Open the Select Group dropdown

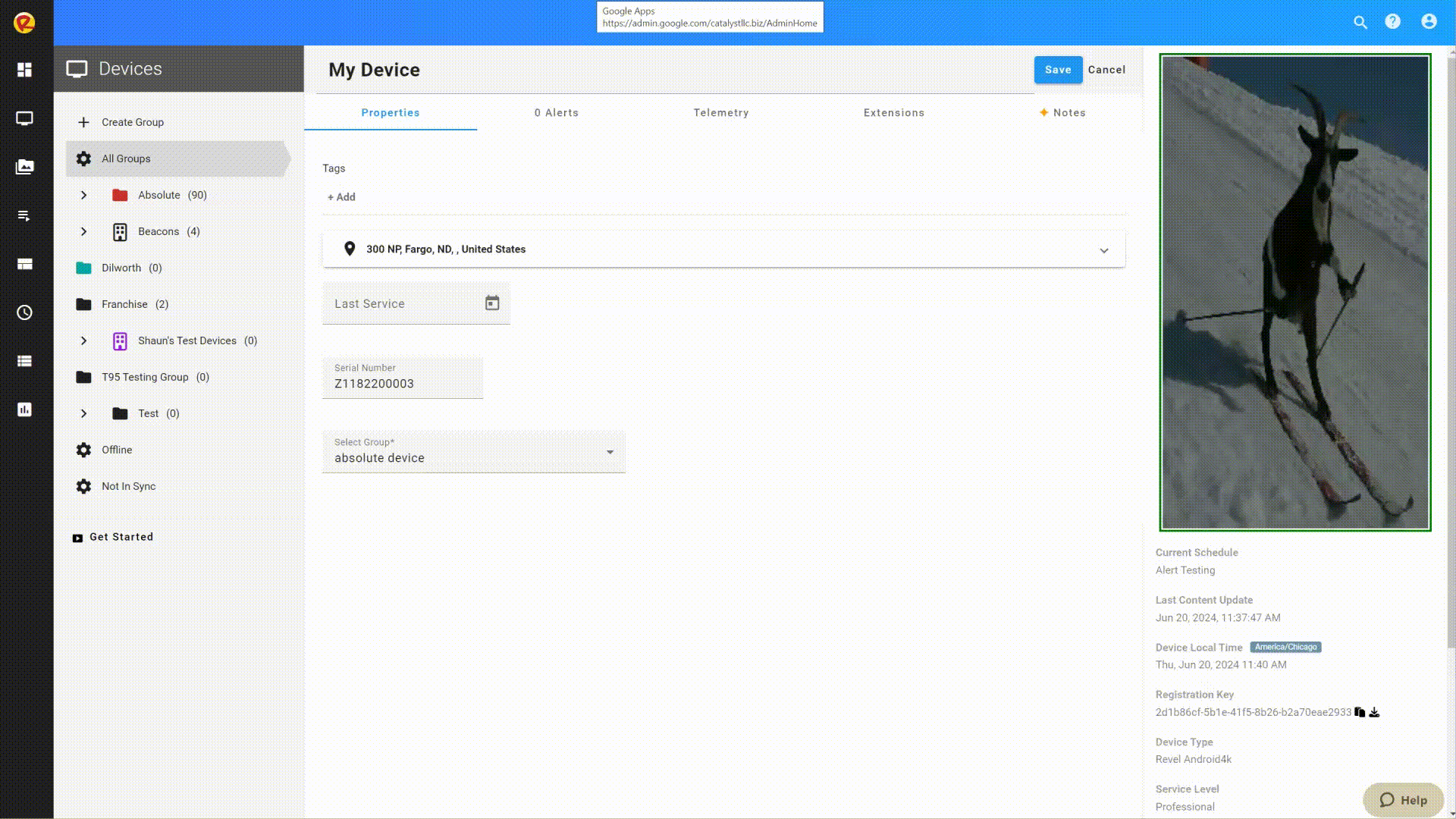tap(474, 452)
